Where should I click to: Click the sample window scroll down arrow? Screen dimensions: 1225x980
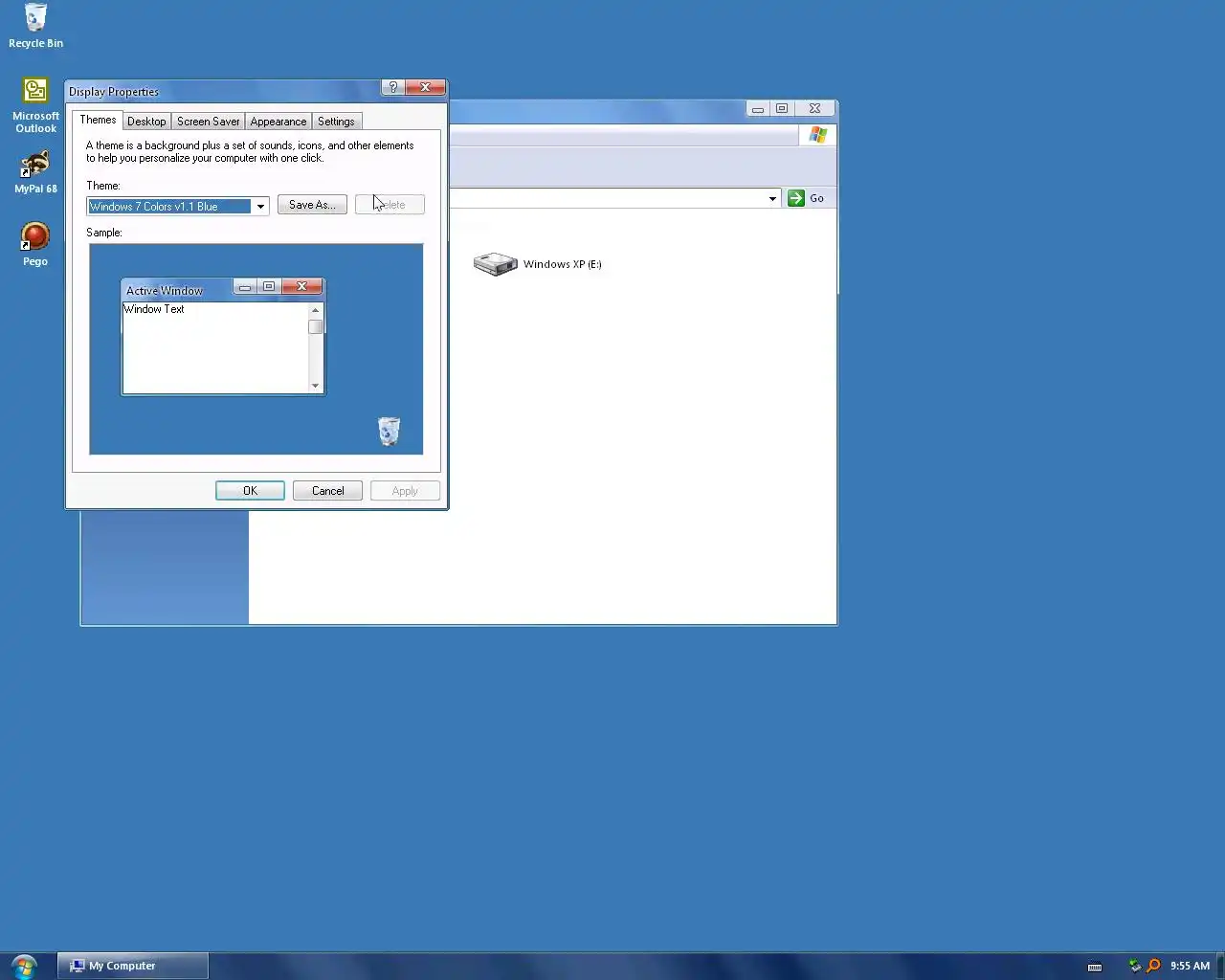tap(315, 386)
